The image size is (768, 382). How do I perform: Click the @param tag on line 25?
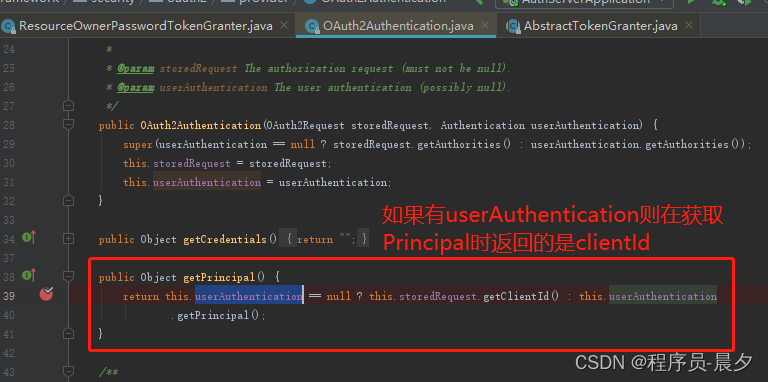click(x=136, y=69)
